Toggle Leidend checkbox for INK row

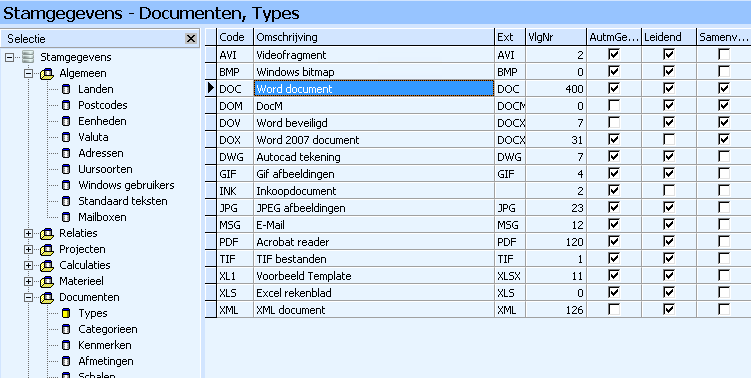[x=669, y=191]
